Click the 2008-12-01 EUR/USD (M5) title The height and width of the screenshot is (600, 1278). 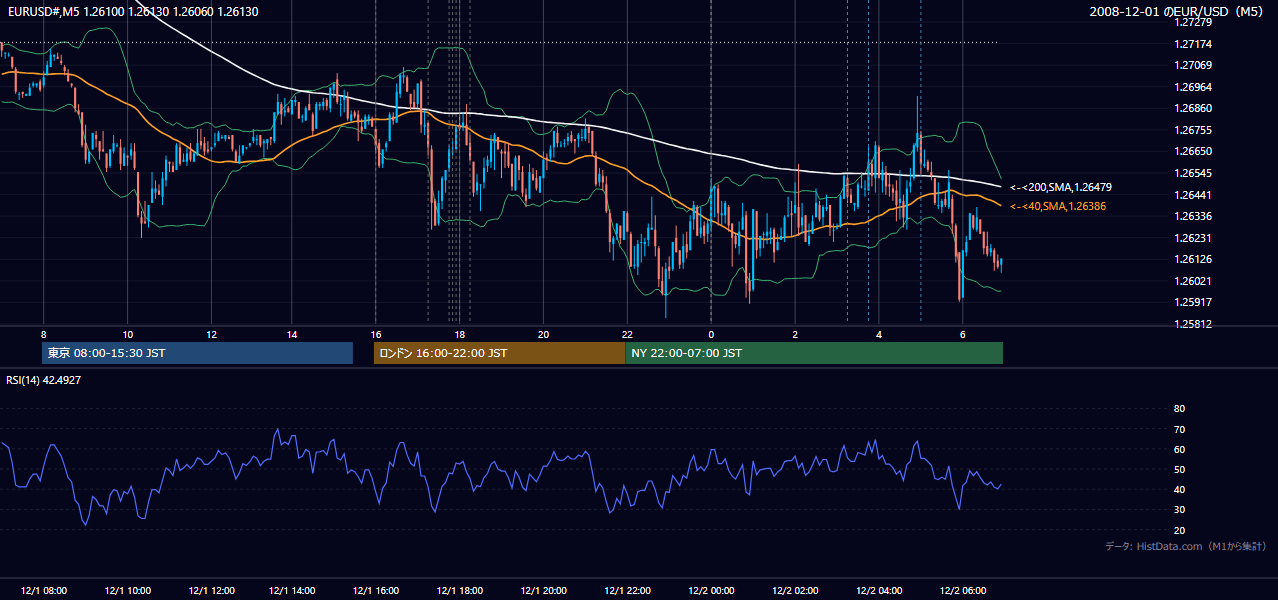(x=1178, y=12)
